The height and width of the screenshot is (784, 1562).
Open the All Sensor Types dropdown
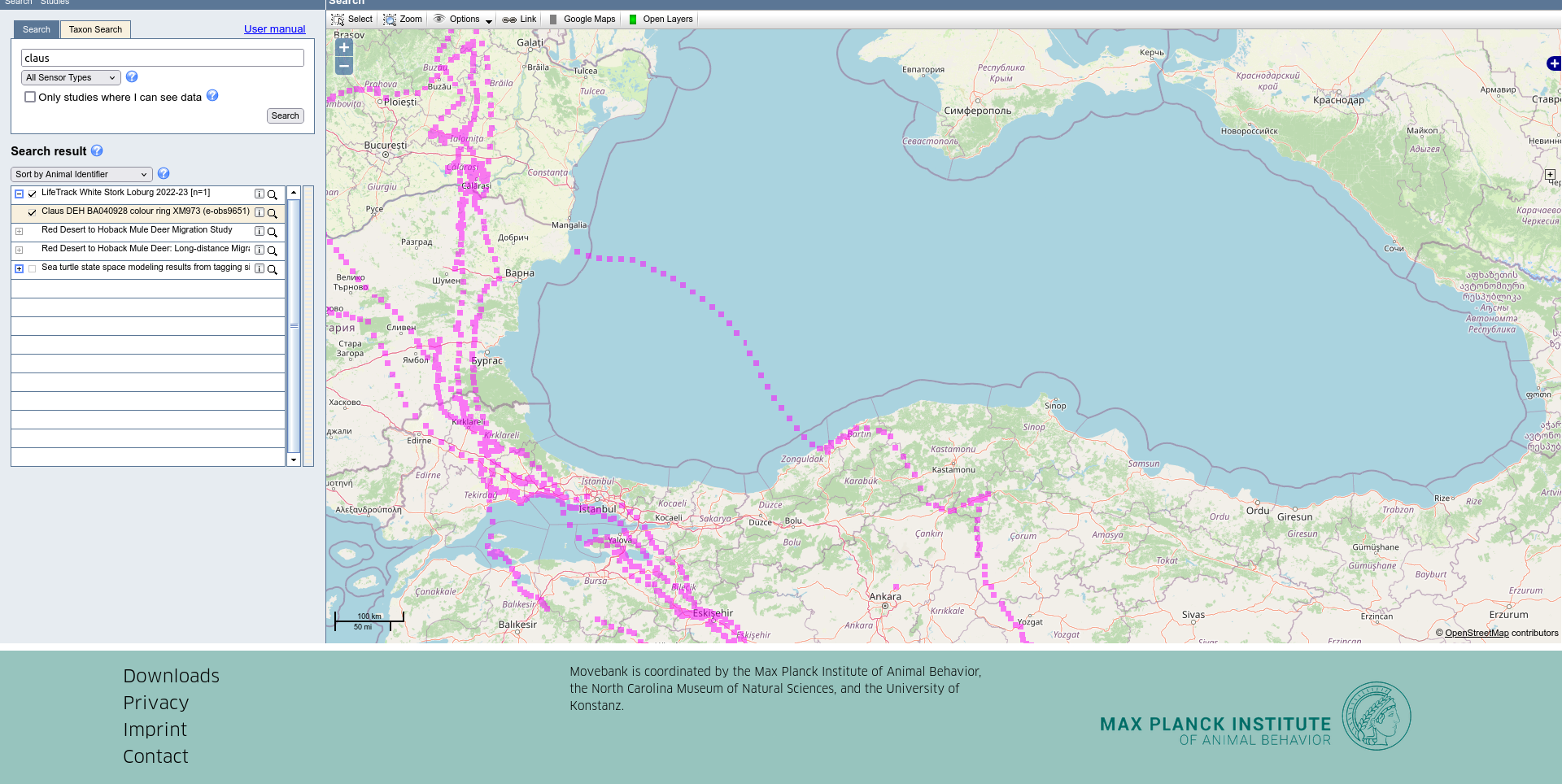click(71, 78)
